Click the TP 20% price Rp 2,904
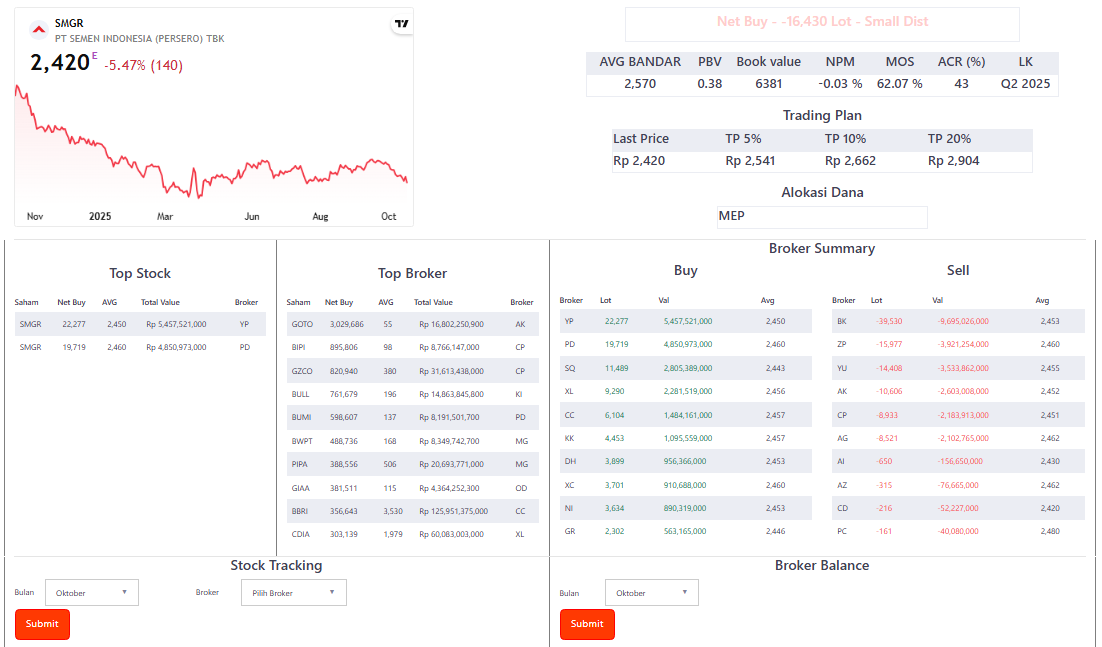 pyautogui.click(x=954, y=161)
